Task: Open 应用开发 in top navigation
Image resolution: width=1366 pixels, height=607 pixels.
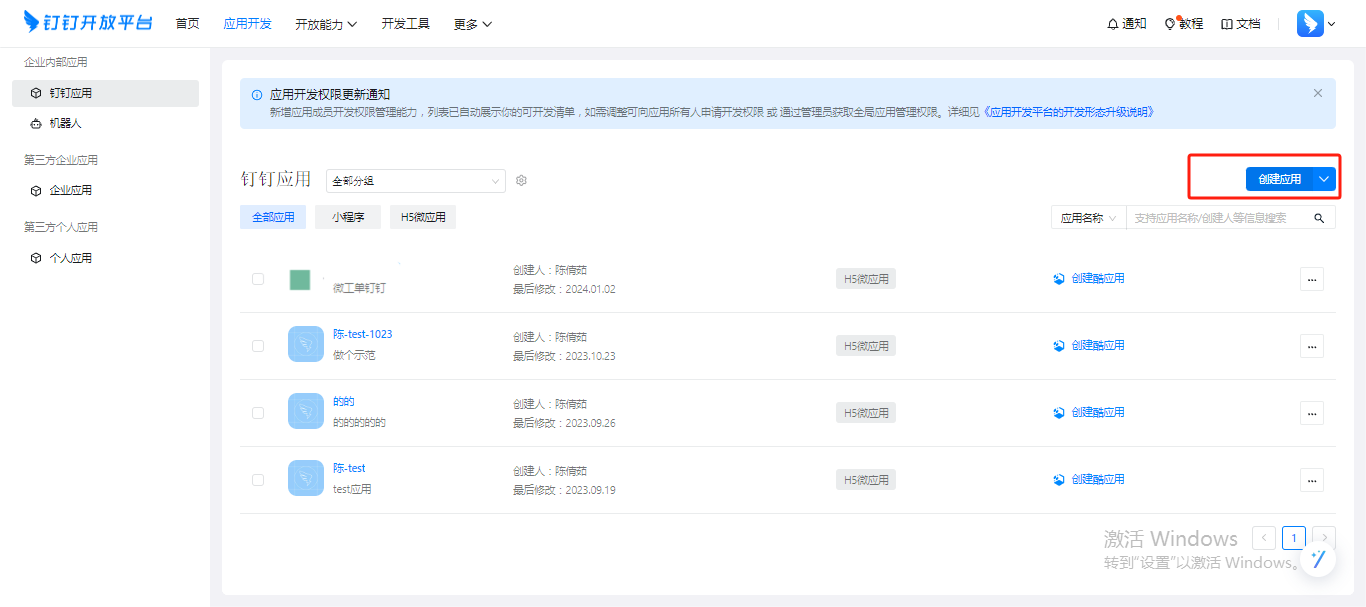Action: pyautogui.click(x=247, y=24)
